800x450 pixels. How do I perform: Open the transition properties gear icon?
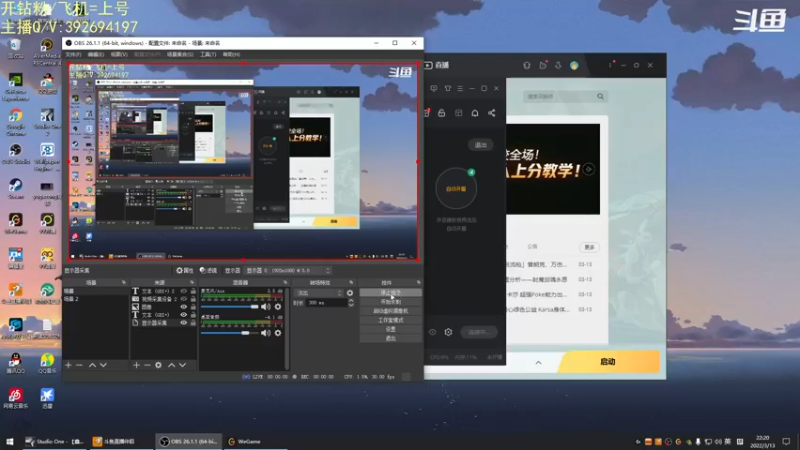tap(349, 293)
